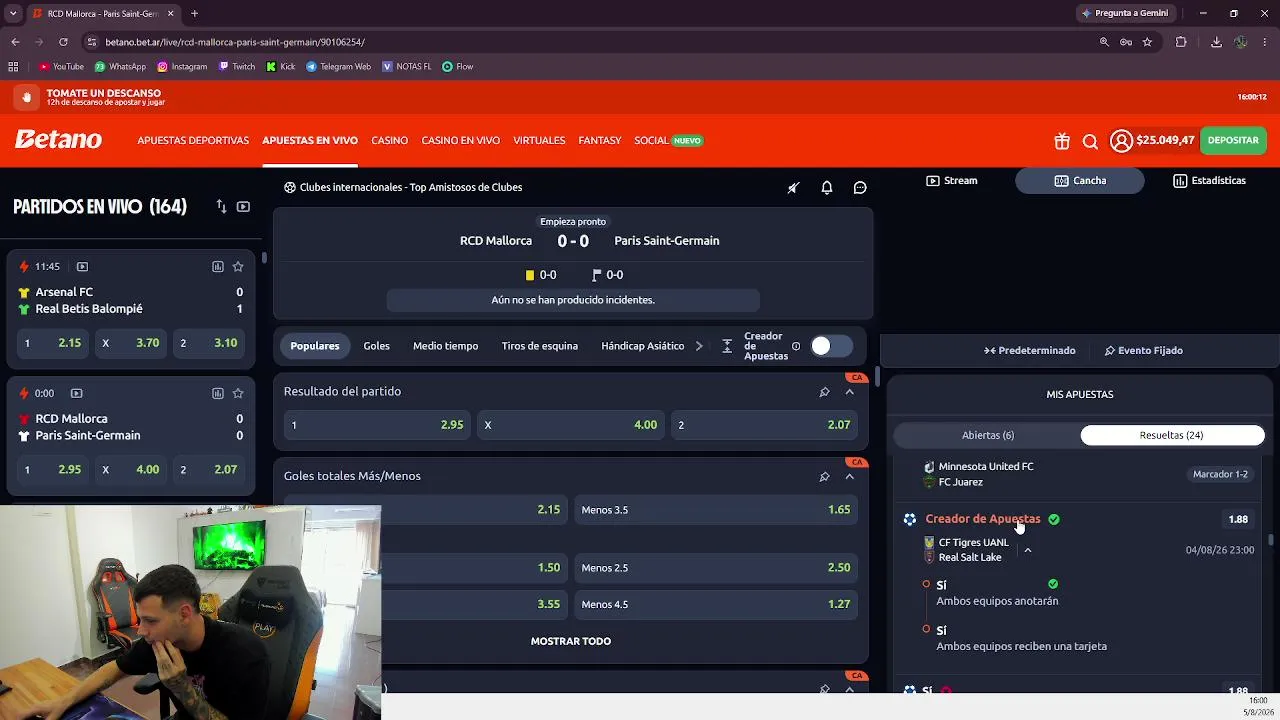Bet on draw X at 4.00 in Resultado

point(570,425)
